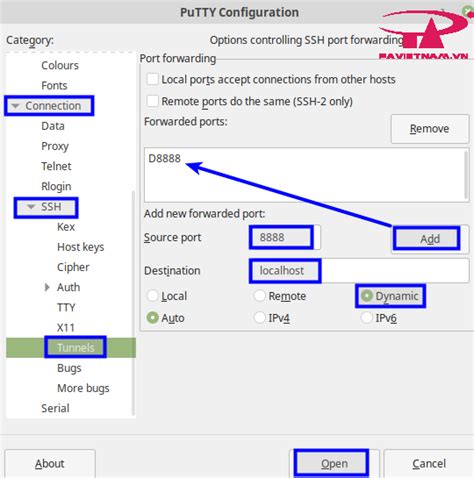Viewport: 474px width, 478px height.
Task: Select the Connection category label
Action: tap(53, 106)
